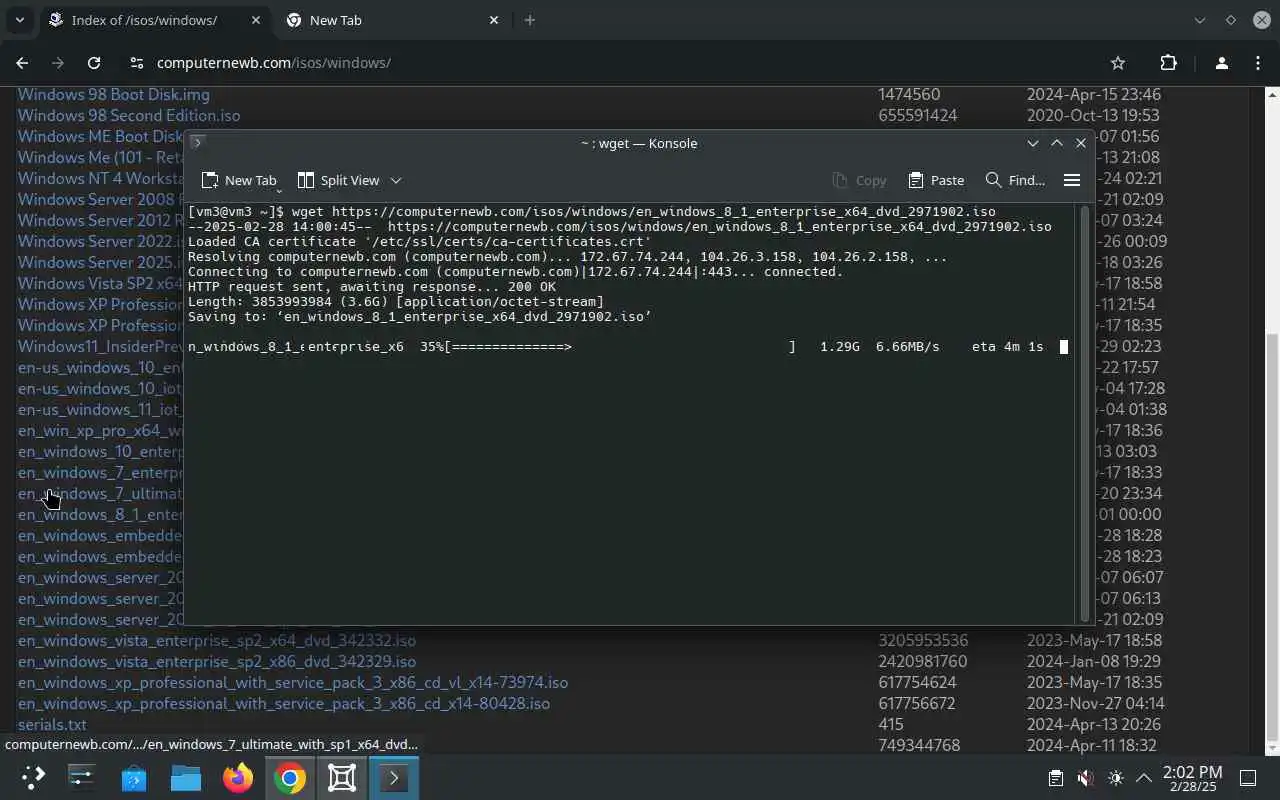Click date '2023-Nov-27 04:14'
The width and height of the screenshot is (1280, 800).
point(1095,703)
